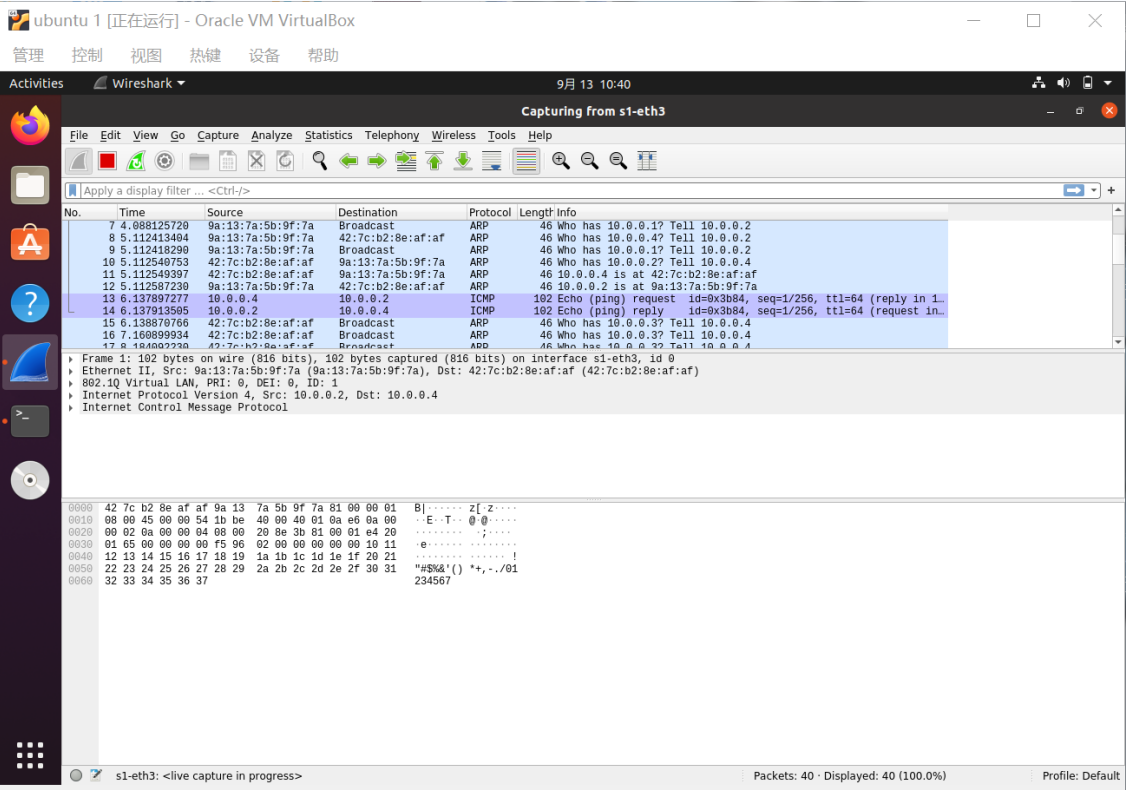
Task: Click the expert information status circle
Action: point(76,776)
